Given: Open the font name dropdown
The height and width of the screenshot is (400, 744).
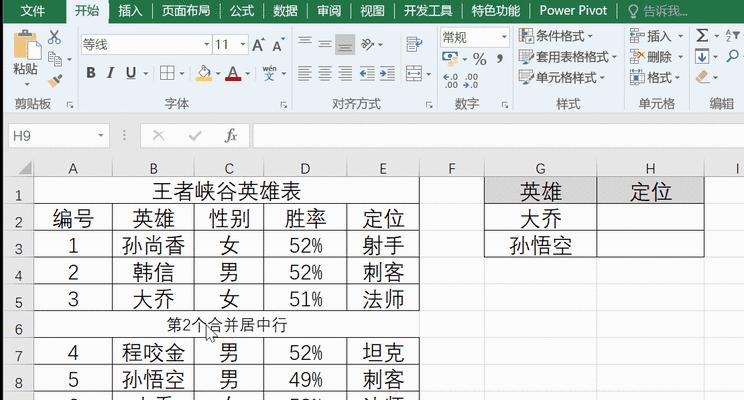Looking at the screenshot, I should point(207,45).
